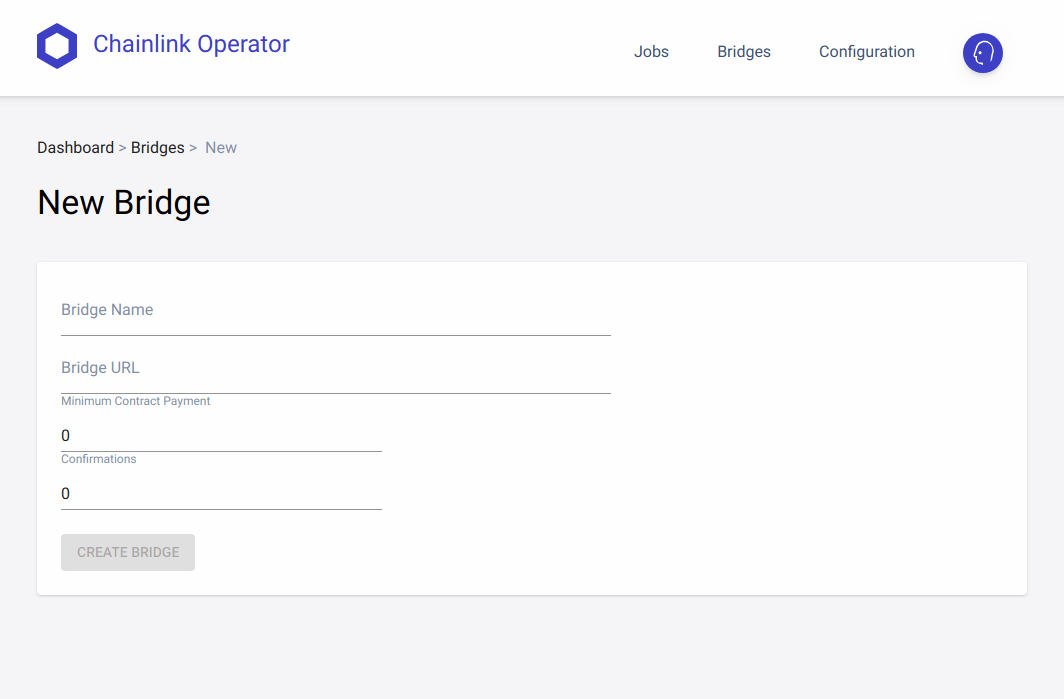The height and width of the screenshot is (699, 1064).
Task: Open the user profile avatar menu
Action: 982,53
